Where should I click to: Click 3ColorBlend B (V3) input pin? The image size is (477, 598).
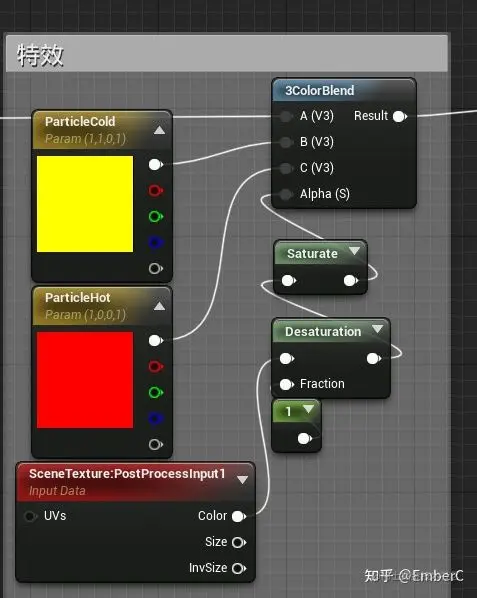286,142
